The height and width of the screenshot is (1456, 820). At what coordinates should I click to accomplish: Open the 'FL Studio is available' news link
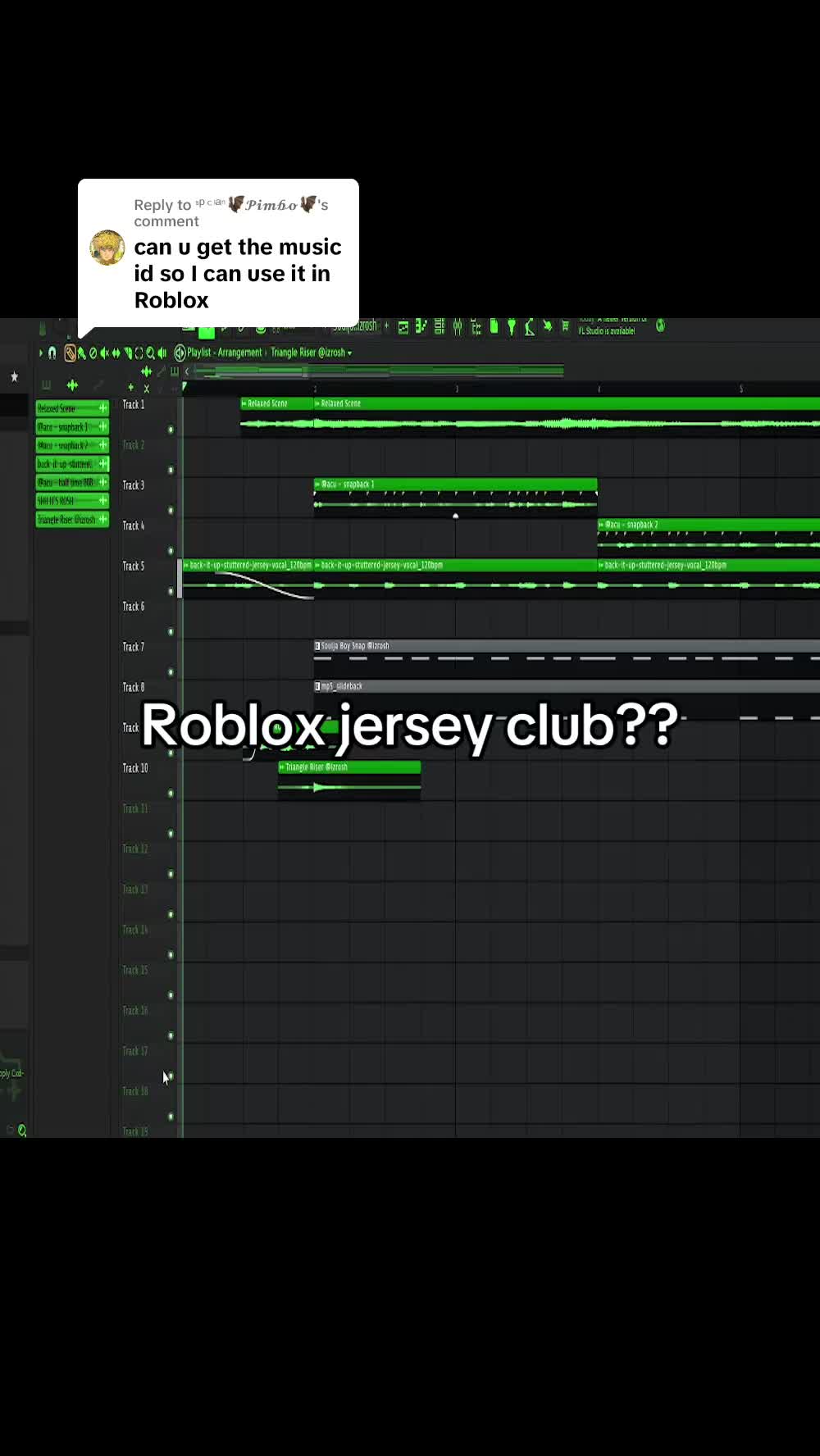click(x=607, y=330)
